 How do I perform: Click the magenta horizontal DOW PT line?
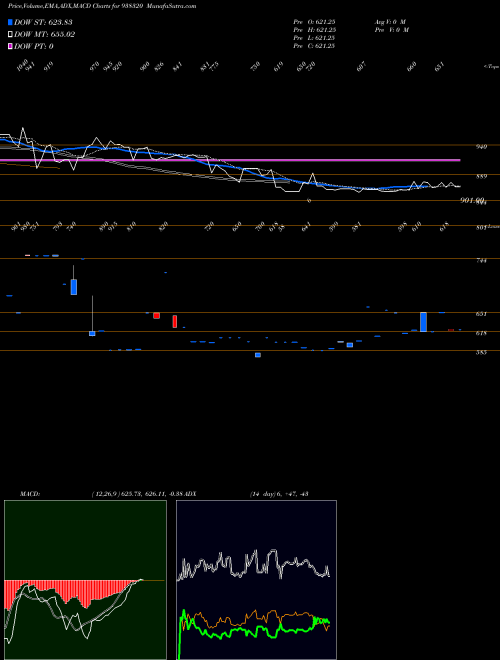pos(230,160)
